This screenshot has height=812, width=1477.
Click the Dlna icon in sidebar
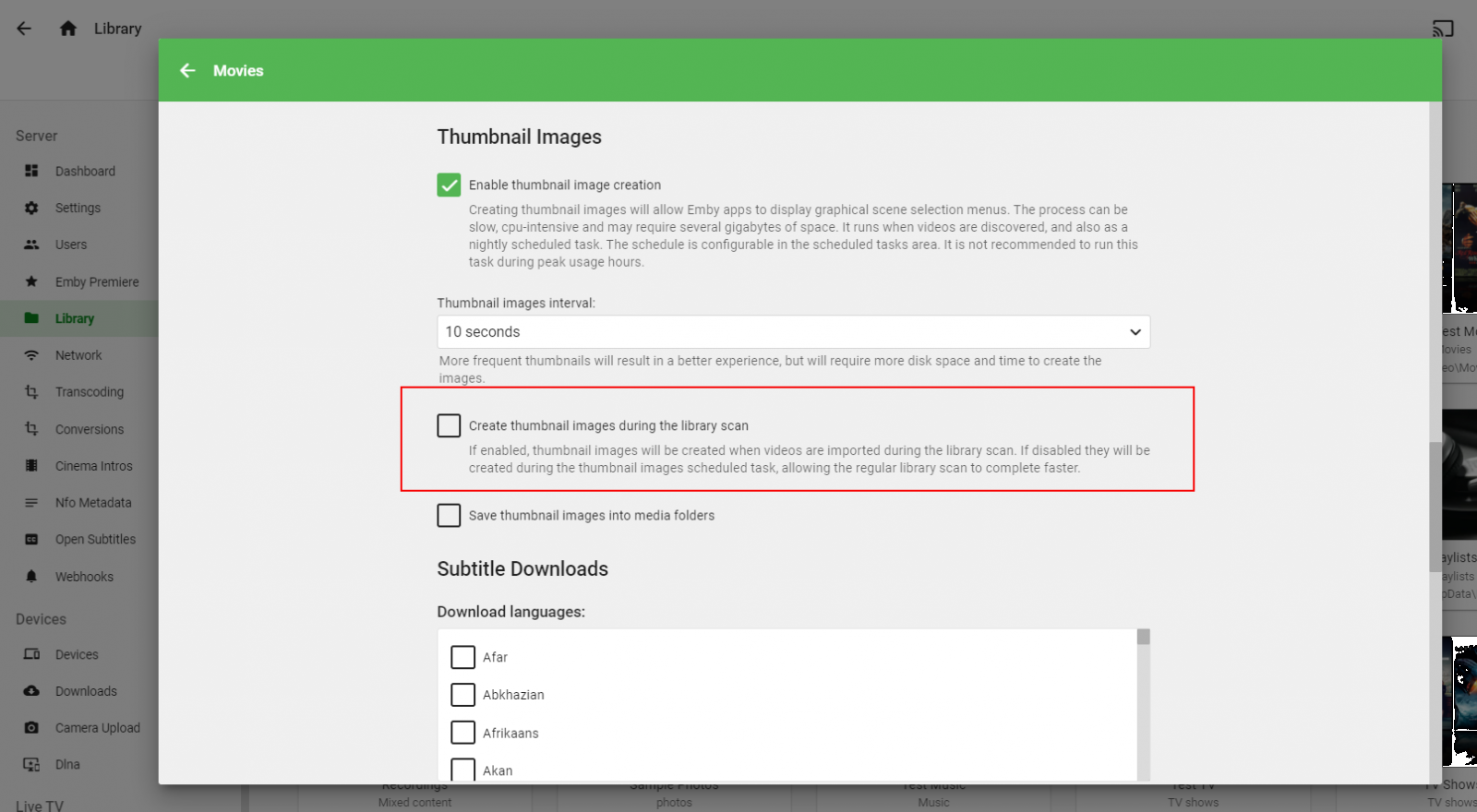coord(31,765)
